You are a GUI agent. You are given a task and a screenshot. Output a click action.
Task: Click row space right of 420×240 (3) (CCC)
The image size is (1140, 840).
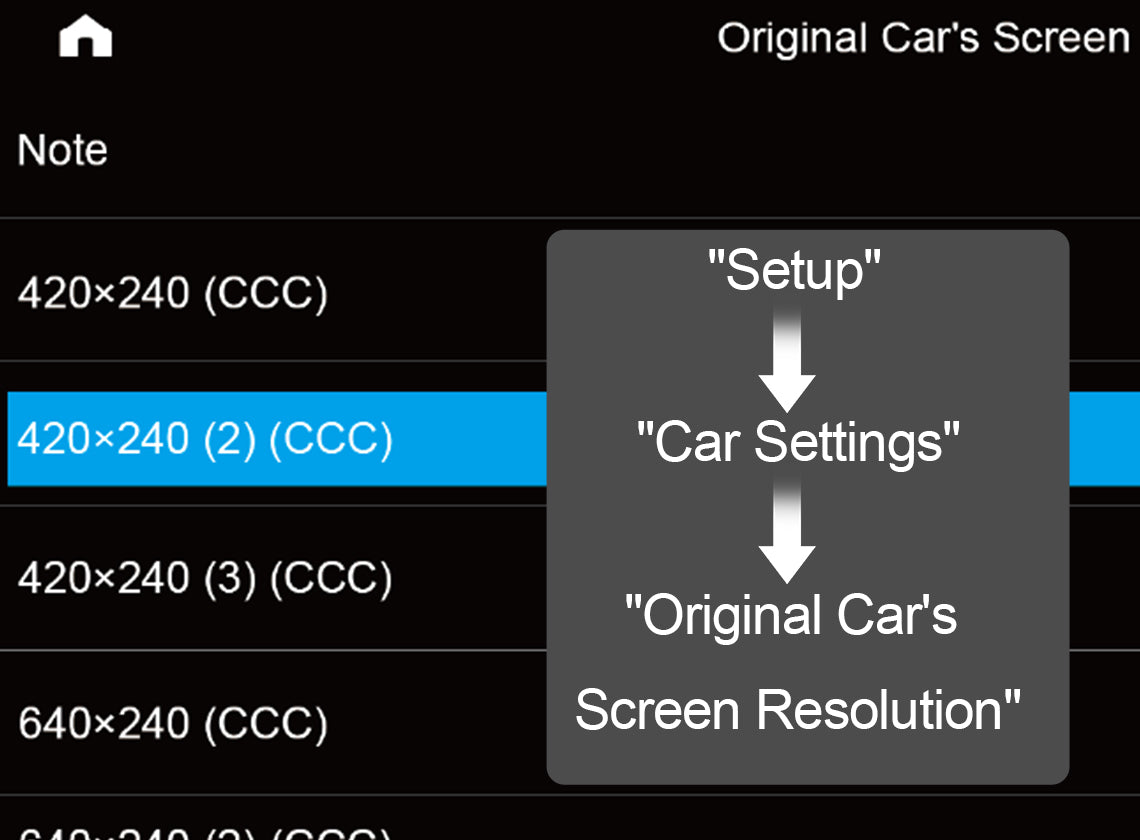click(470, 579)
